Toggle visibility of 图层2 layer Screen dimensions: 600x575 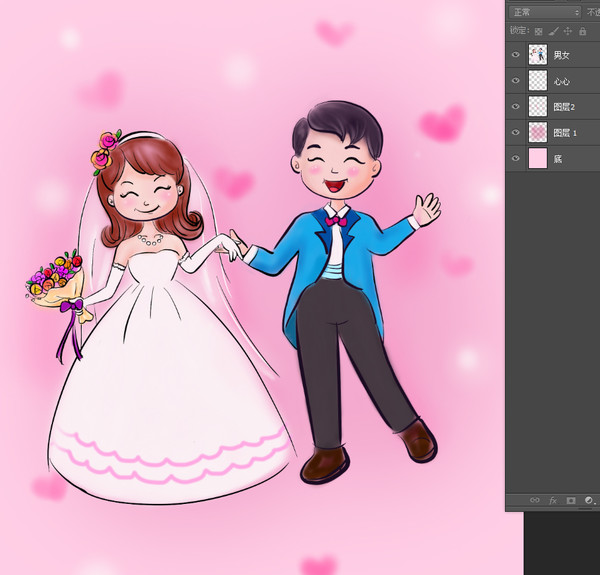click(516, 106)
